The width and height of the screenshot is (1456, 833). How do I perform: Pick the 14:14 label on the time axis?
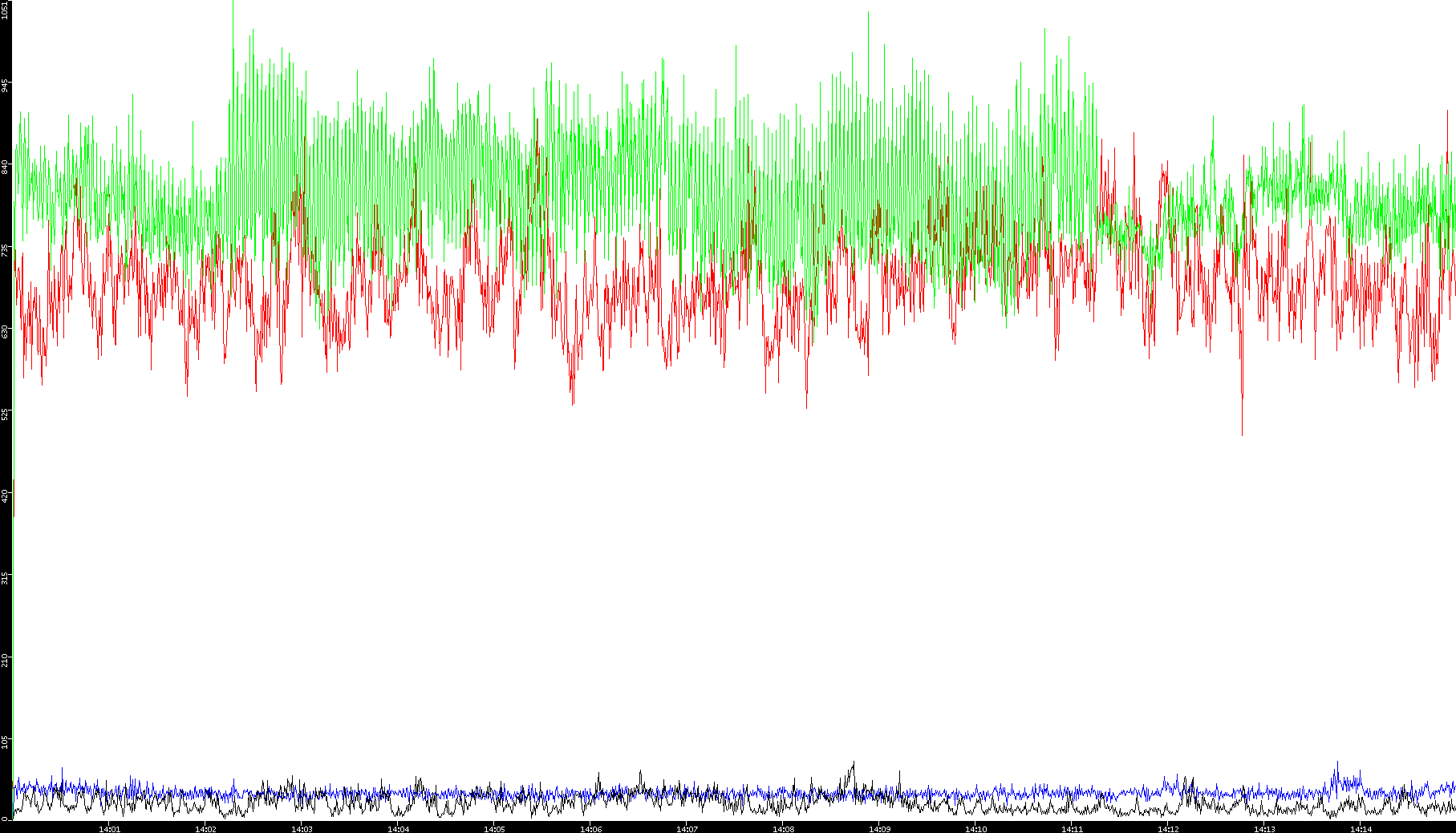pos(1361,829)
